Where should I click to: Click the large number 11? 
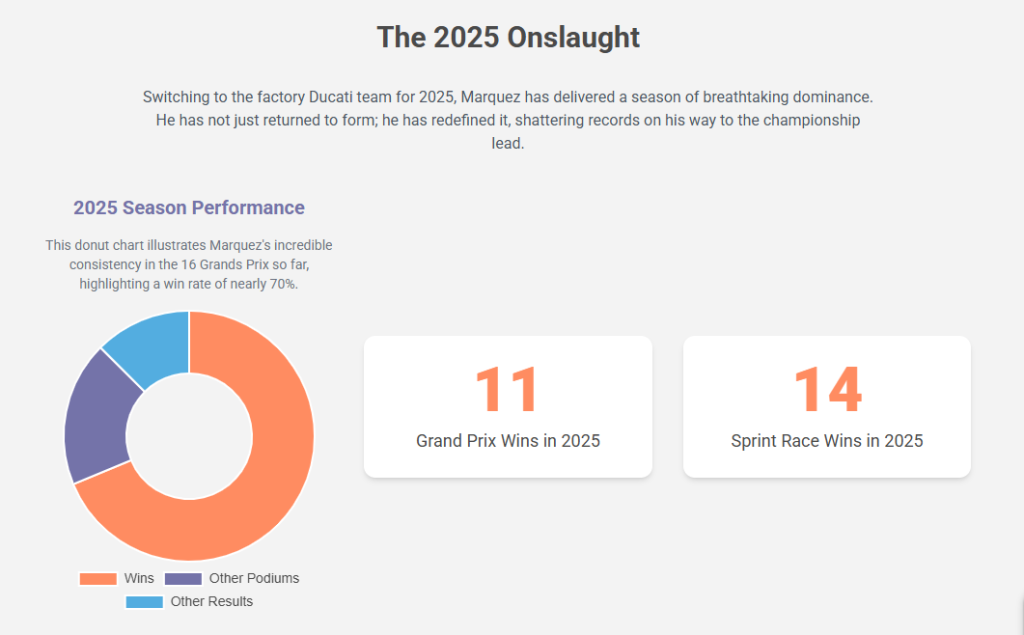(x=507, y=390)
